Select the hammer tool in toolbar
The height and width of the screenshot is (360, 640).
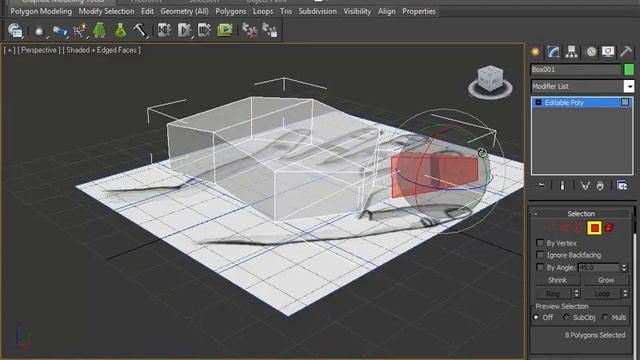tap(140, 31)
